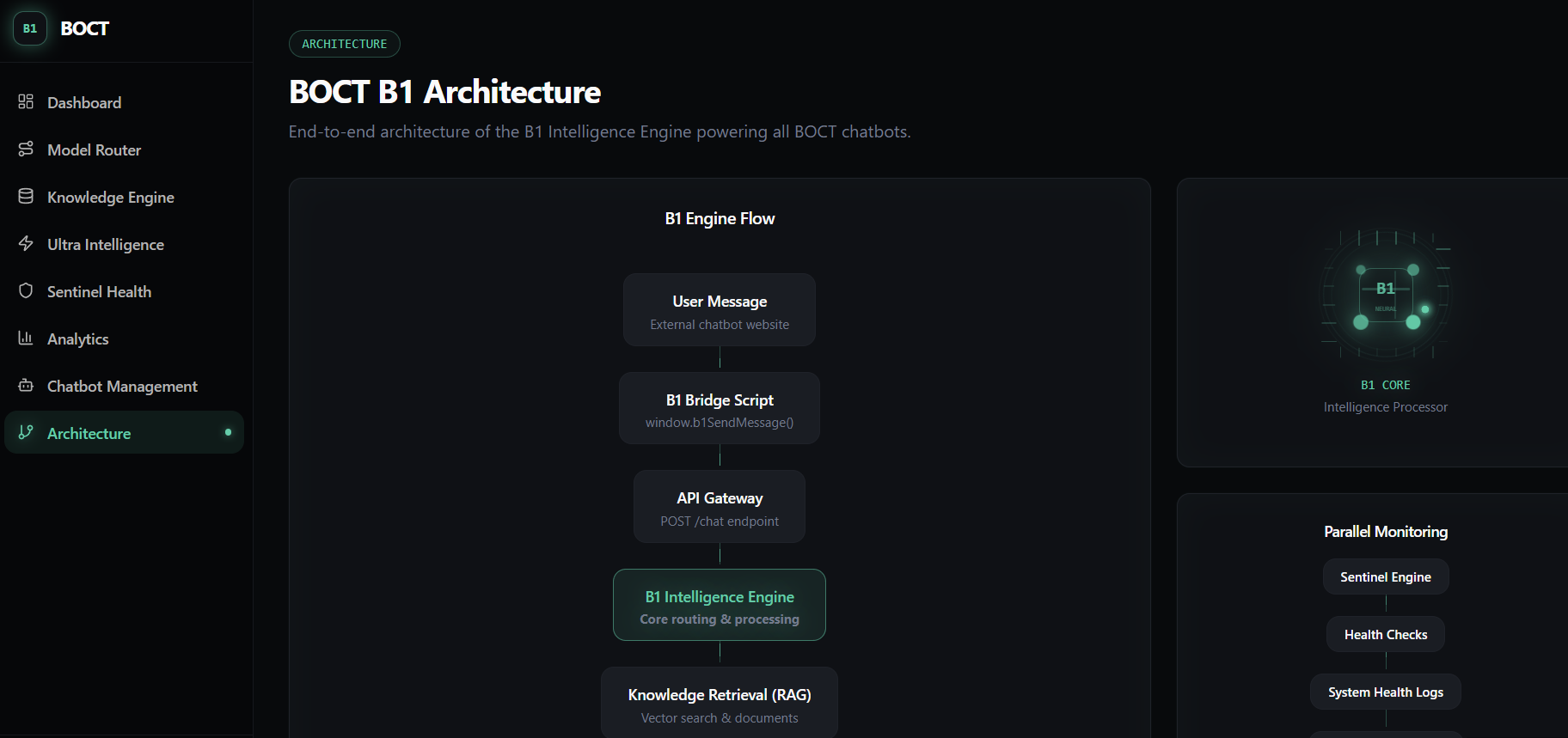Viewport: 1568px width, 738px height.
Task: Select the Architecture menu item
Action: click(124, 432)
